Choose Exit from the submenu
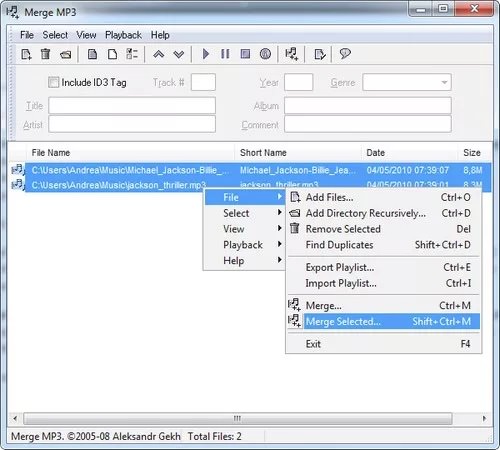500x450 pixels. click(384, 344)
